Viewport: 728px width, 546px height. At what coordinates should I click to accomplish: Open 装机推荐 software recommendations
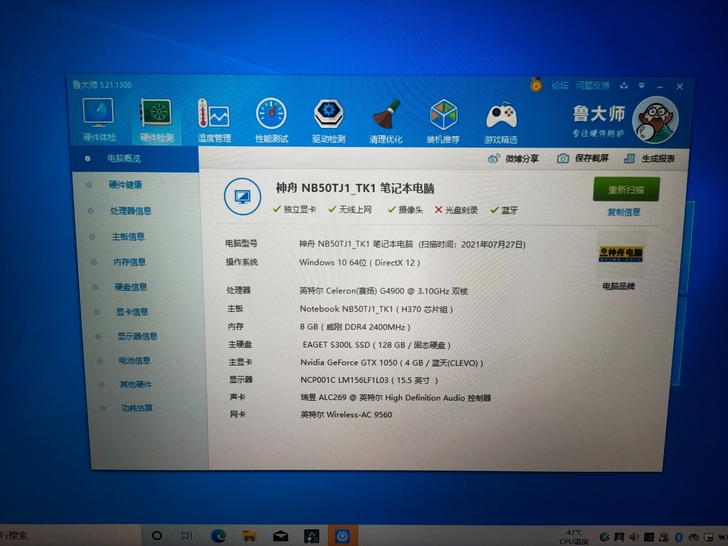pyautogui.click(x=443, y=121)
